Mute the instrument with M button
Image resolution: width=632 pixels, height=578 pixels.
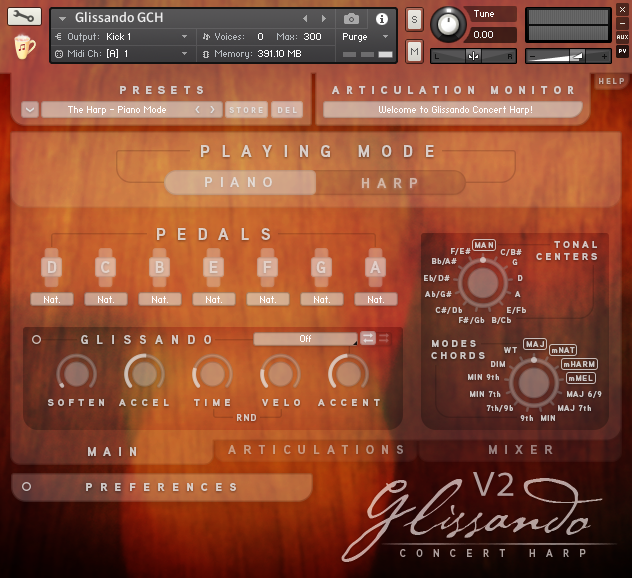click(x=414, y=51)
